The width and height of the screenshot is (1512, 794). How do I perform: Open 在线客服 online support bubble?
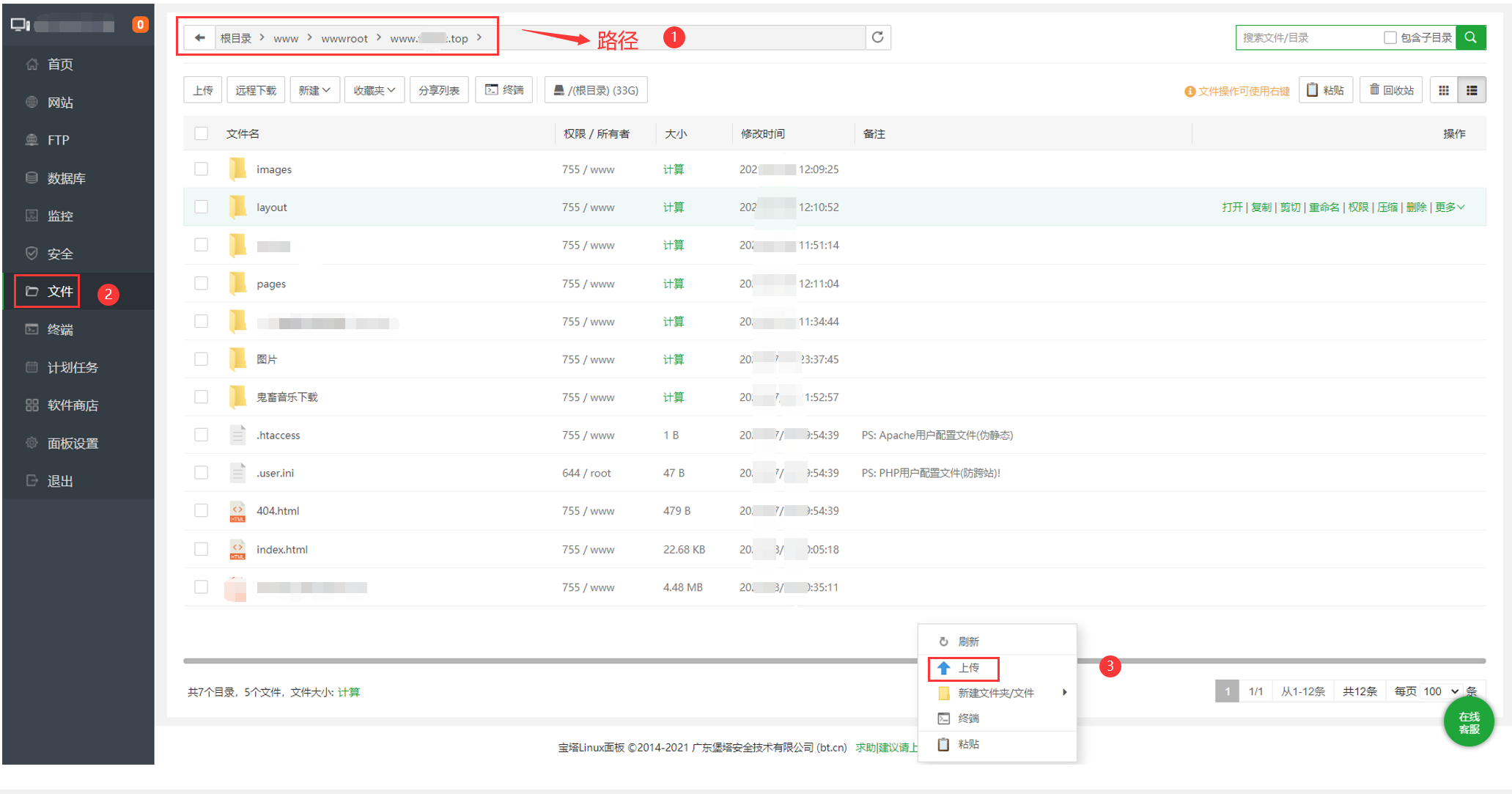click(1469, 722)
